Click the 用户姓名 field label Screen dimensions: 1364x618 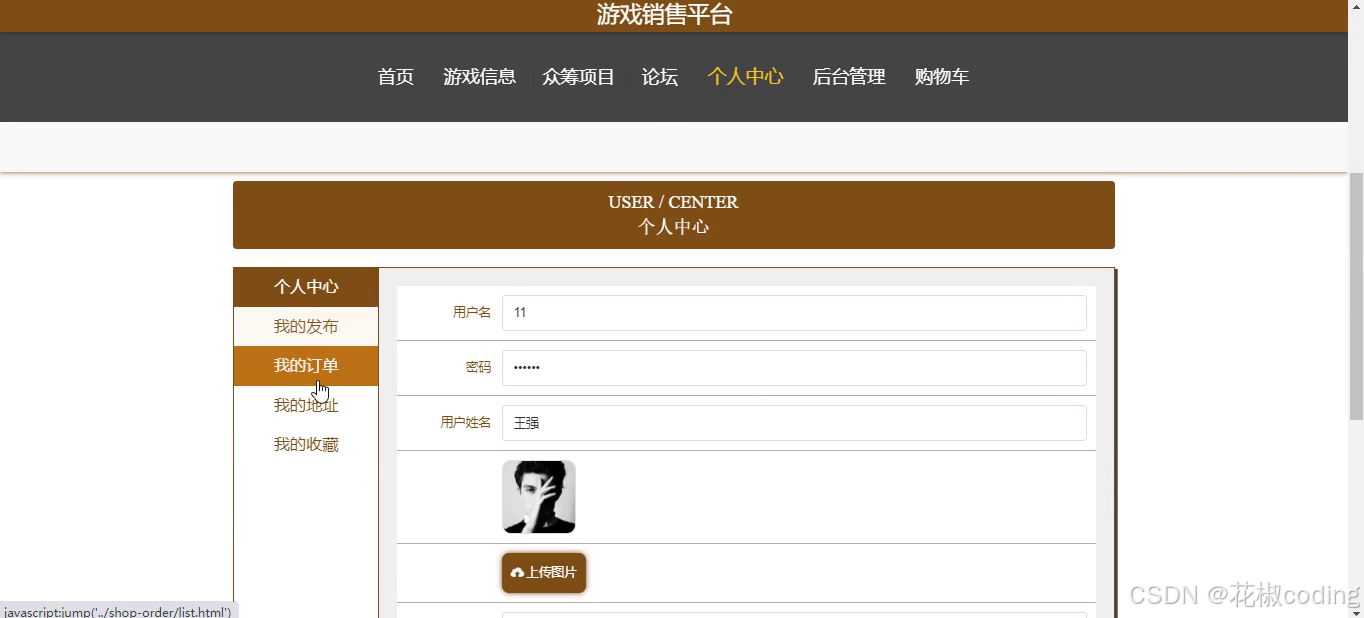click(466, 423)
